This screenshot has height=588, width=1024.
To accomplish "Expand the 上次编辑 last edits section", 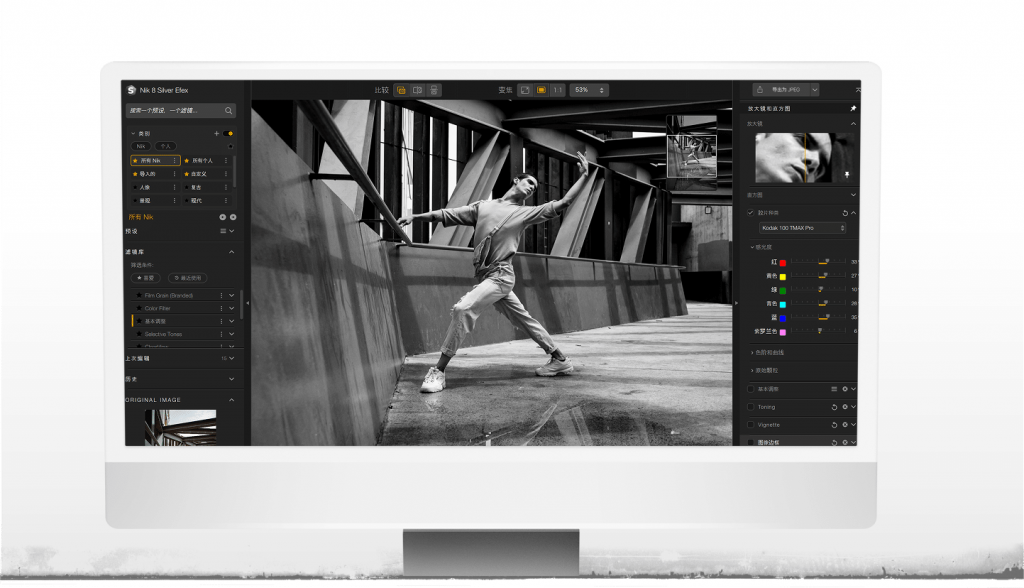I will [231, 358].
